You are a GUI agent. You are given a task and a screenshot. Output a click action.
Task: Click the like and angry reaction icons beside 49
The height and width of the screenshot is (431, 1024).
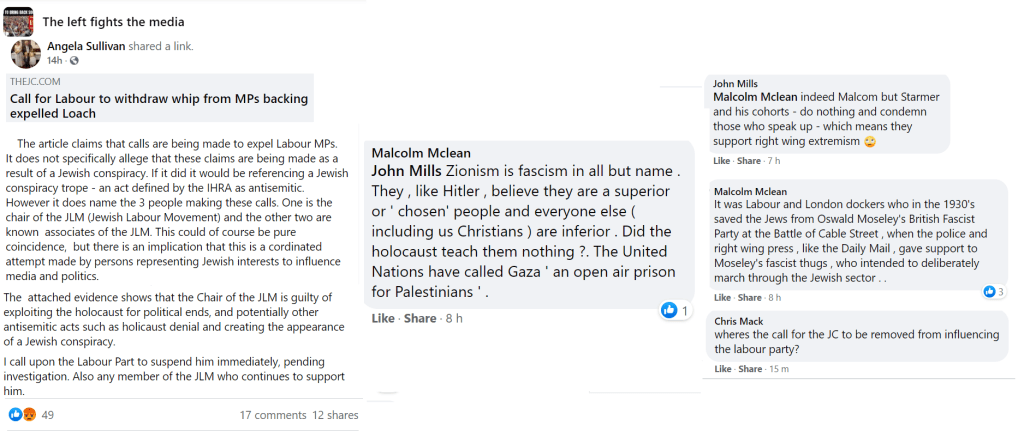(23, 414)
